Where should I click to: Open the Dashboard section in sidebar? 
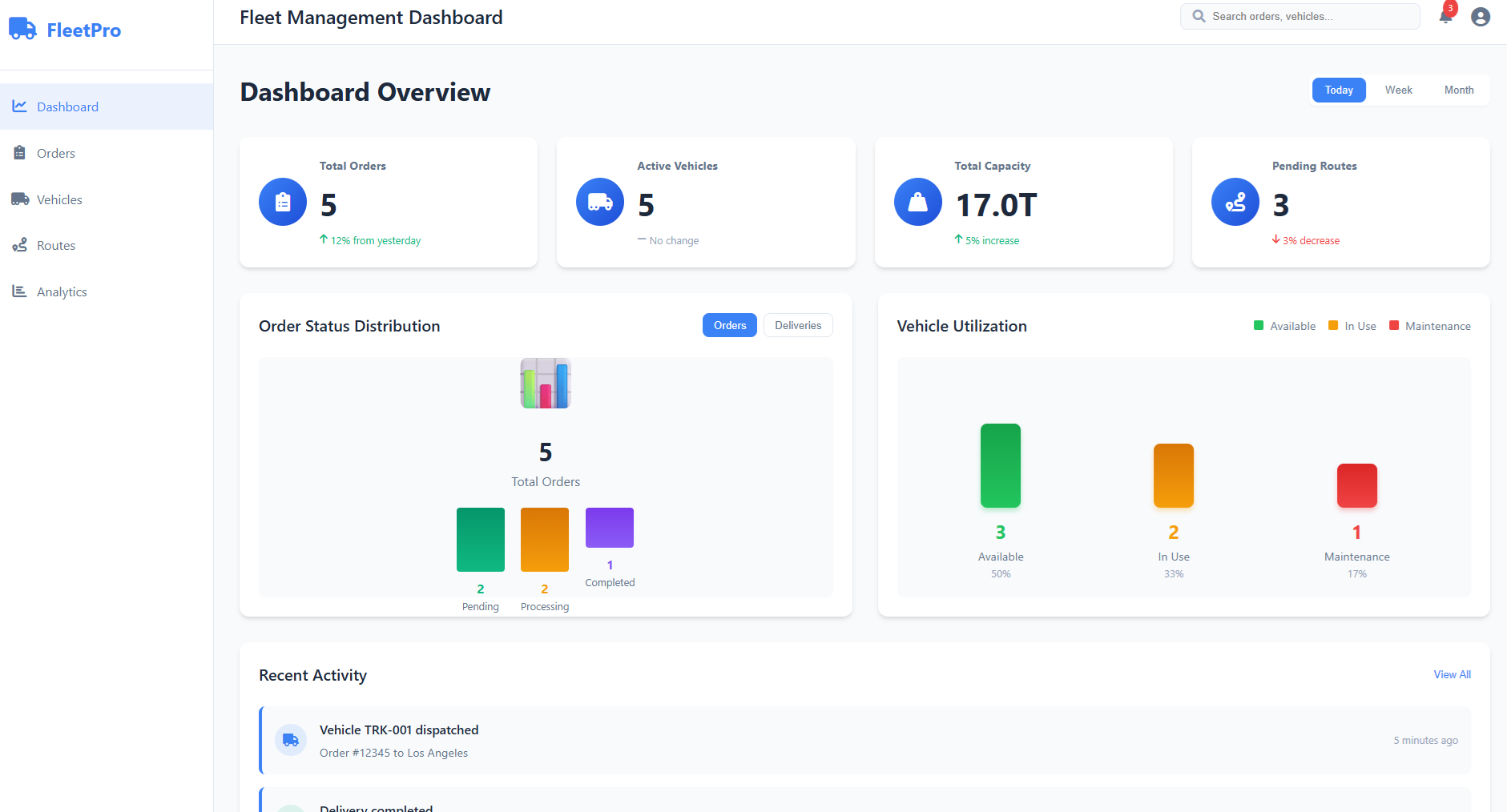tap(67, 107)
